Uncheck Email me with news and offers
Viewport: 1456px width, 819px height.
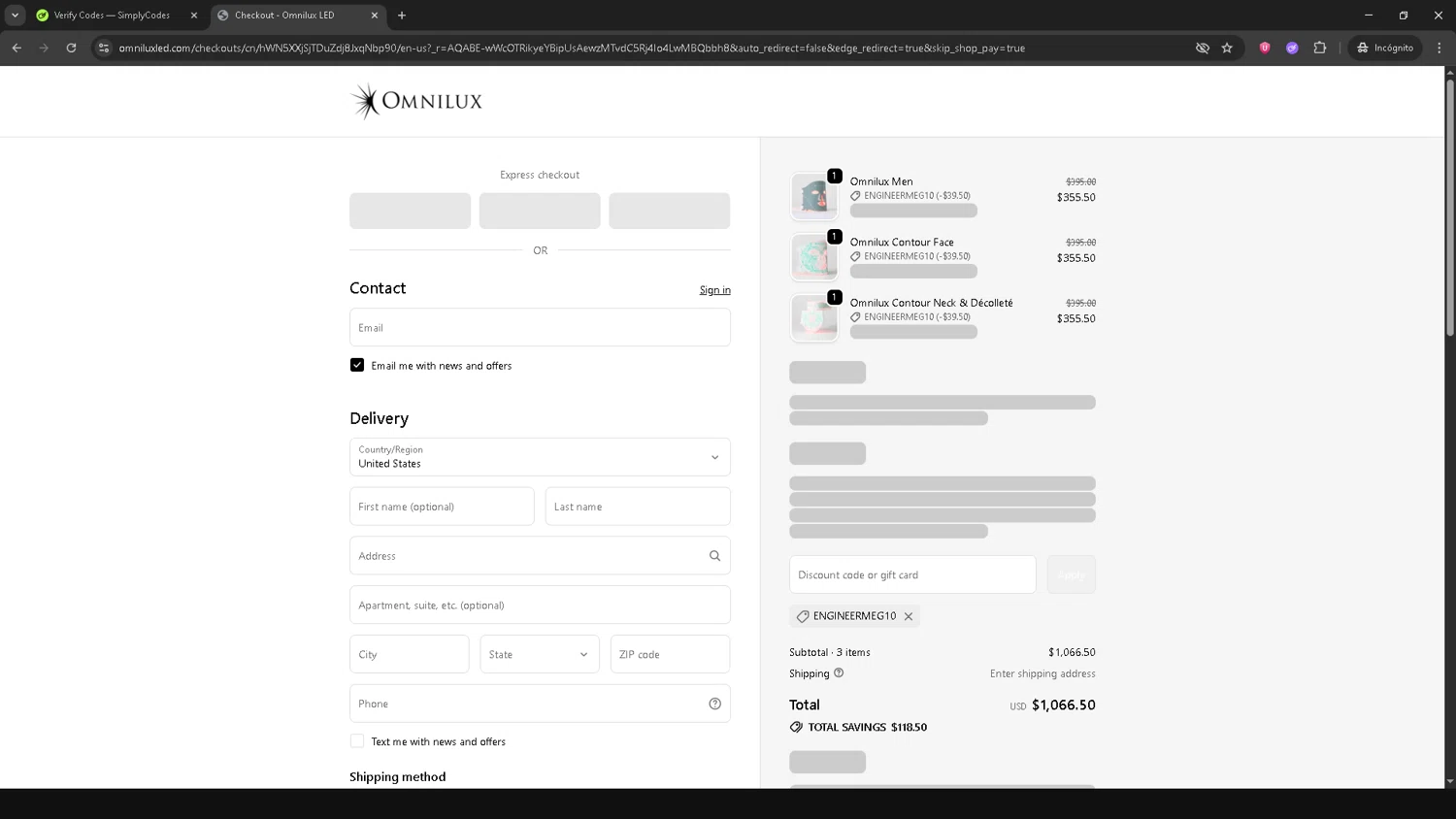coord(357,365)
